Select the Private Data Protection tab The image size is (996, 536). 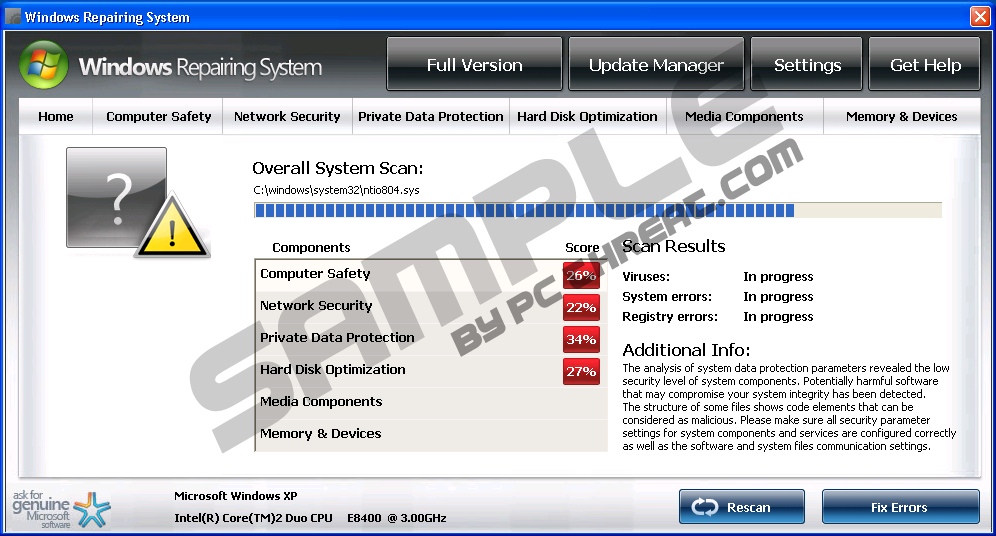pos(431,116)
